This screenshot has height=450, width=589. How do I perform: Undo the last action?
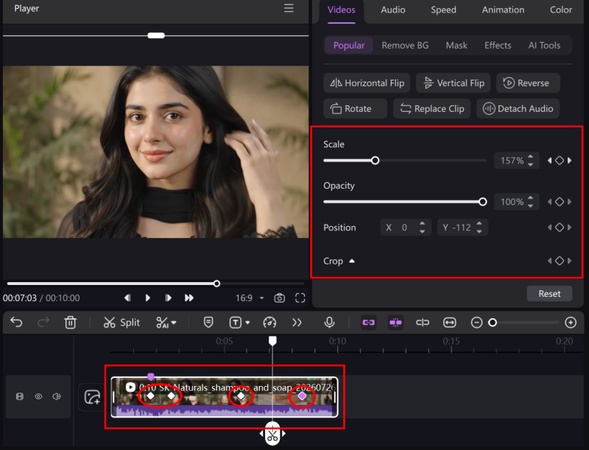pyautogui.click(x=17, y=322)
